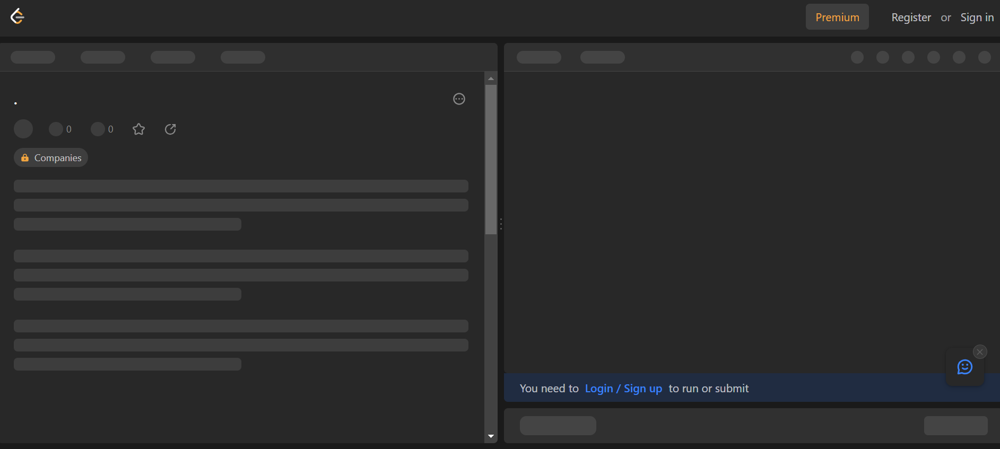Add problem to favorites with star icon
Screen dimensions: 1000x449
pos(139,129)
